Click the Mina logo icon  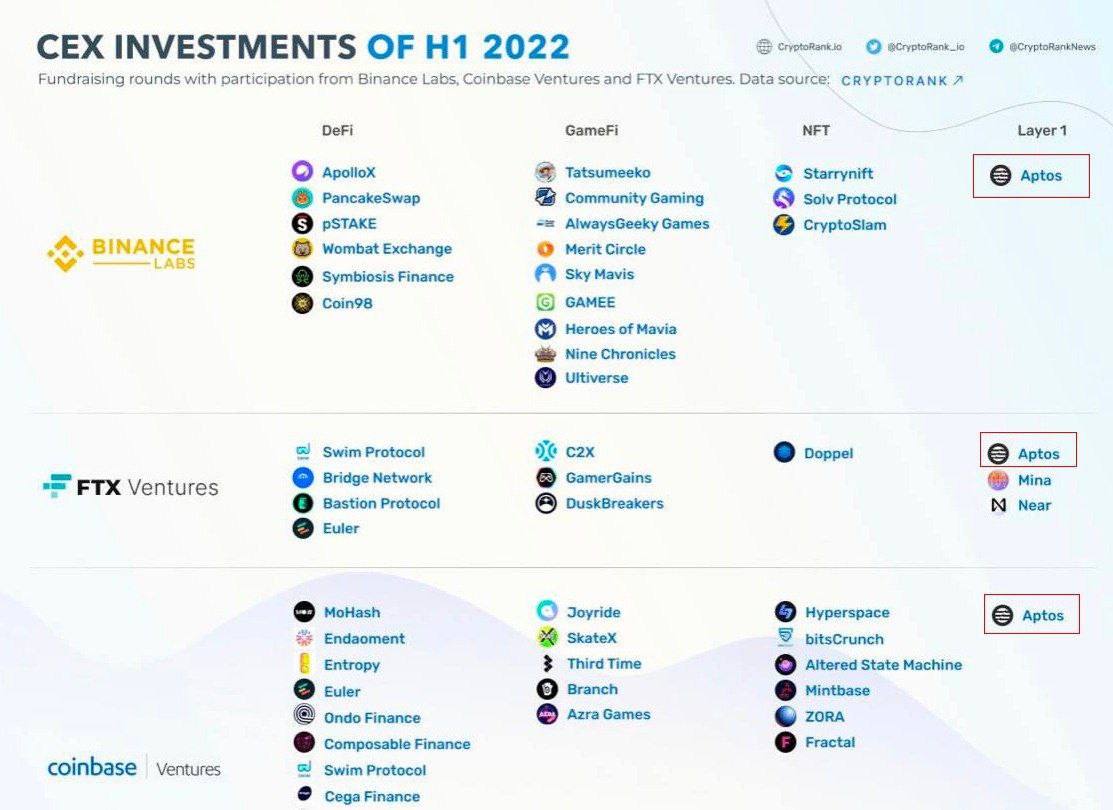998,480
